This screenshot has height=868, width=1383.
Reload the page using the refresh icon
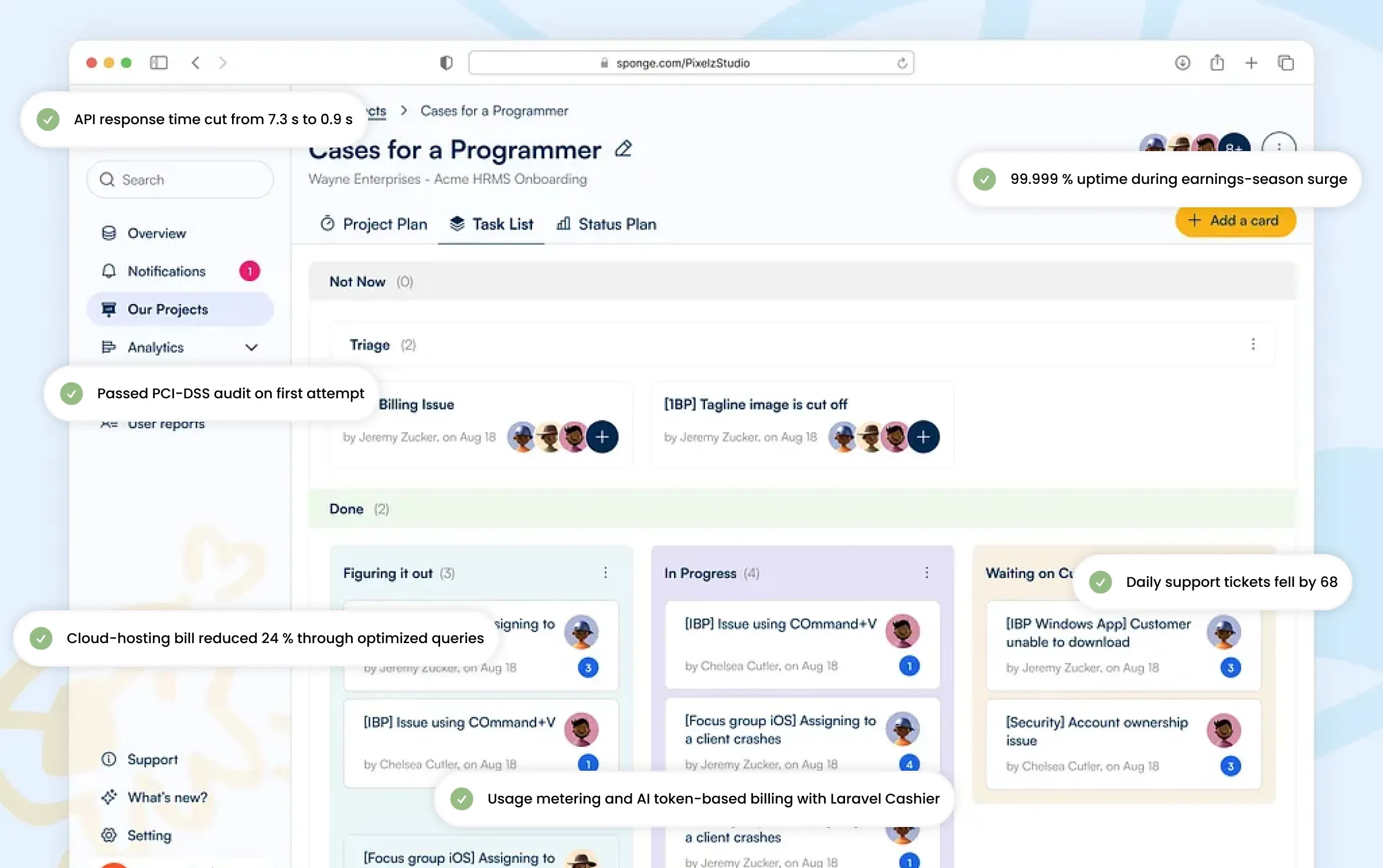901,63
